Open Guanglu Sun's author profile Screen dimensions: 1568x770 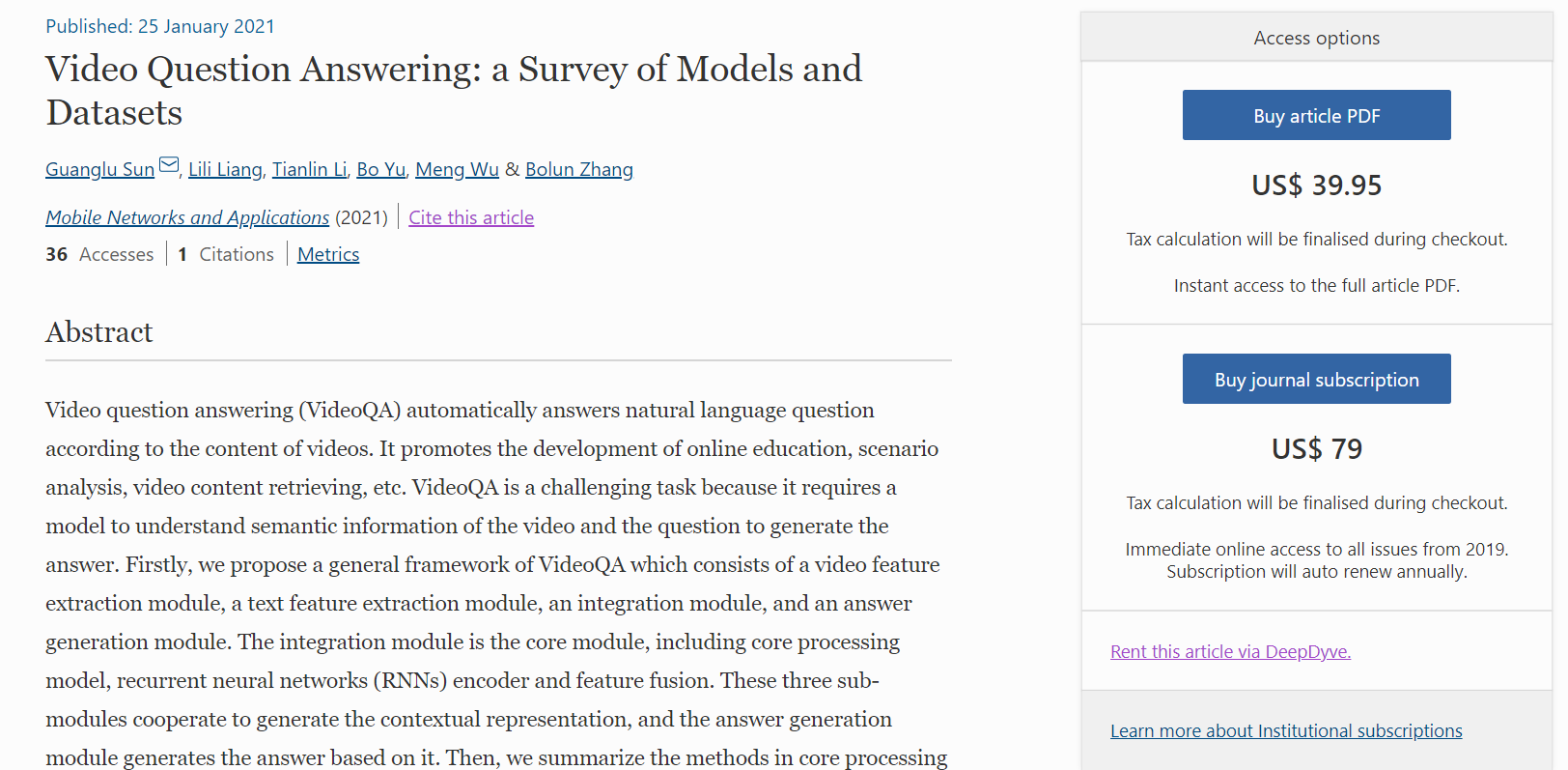point(98,169)
